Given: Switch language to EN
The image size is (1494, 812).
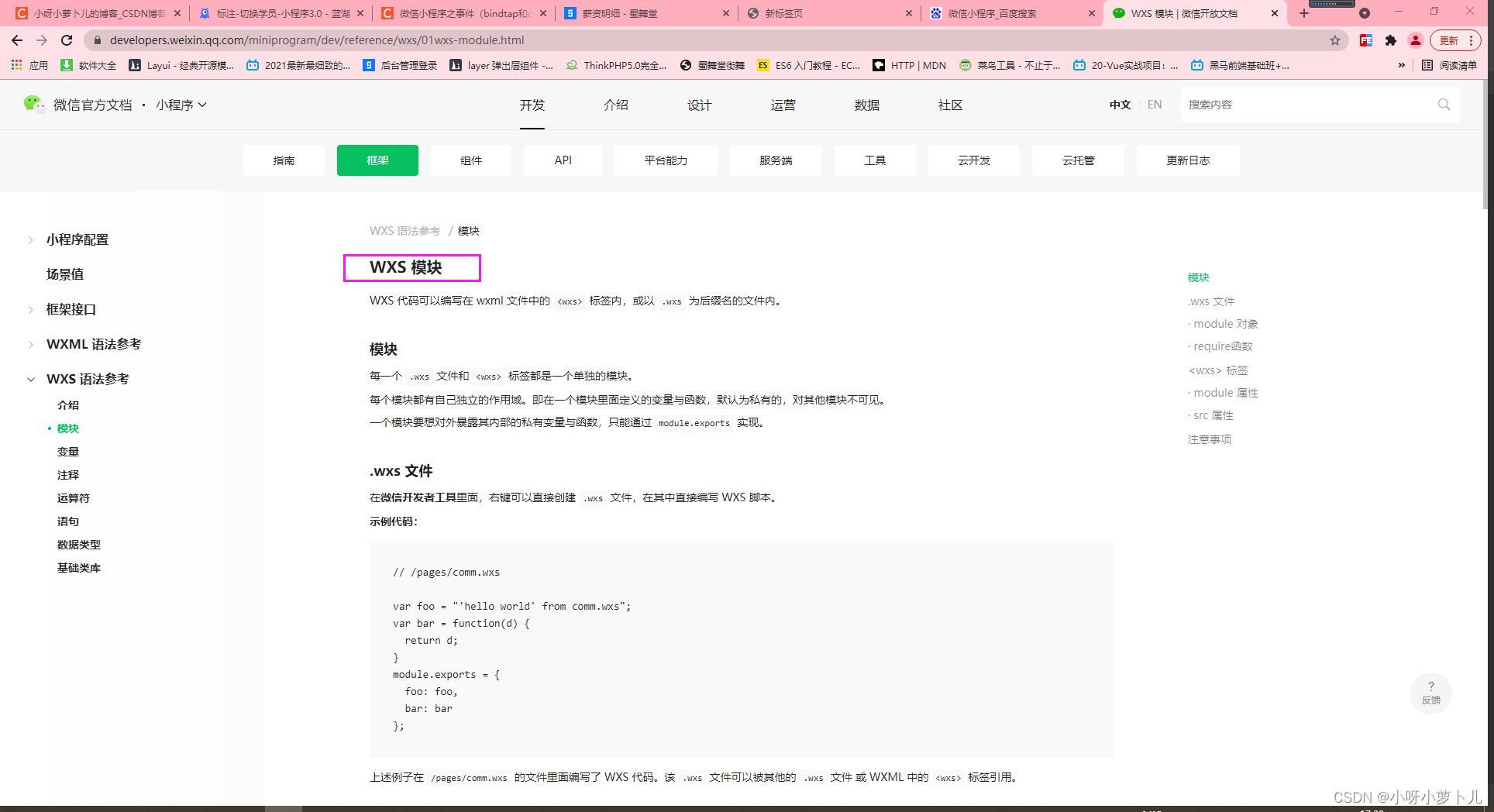Looking at the screenshot, I should pyautogui.click(x=1155, y=105).
